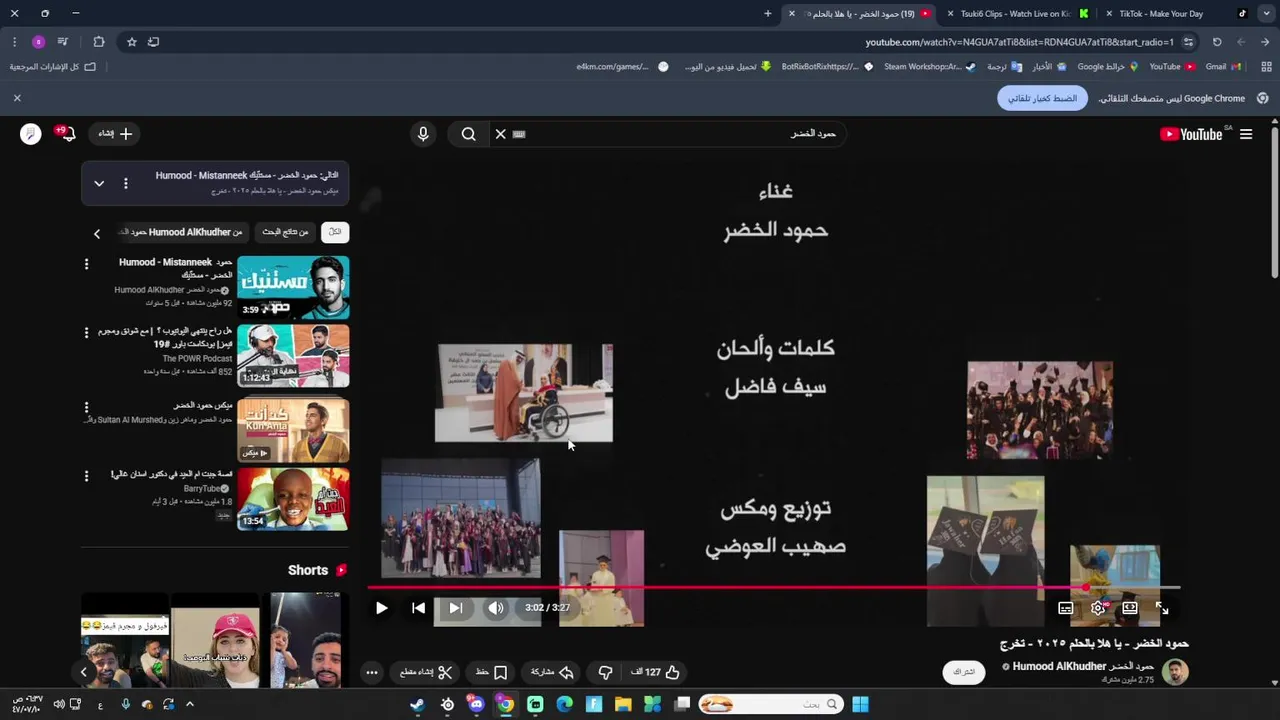Show hidden system tray icons
Image resolution: width=1280 pixels, height=720 pixels.
[x=190, y=704]
